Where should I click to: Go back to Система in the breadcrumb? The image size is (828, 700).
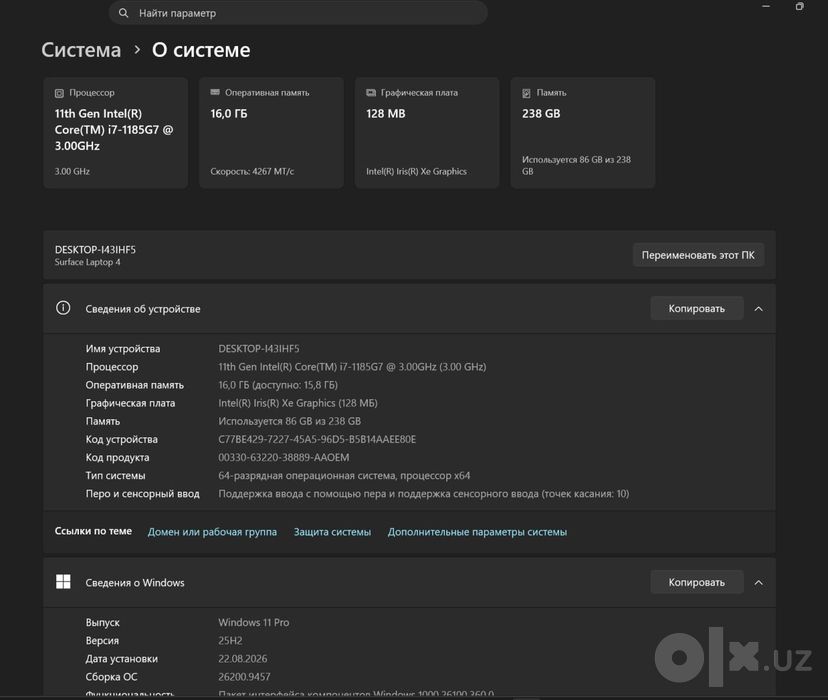coord(81,50)
